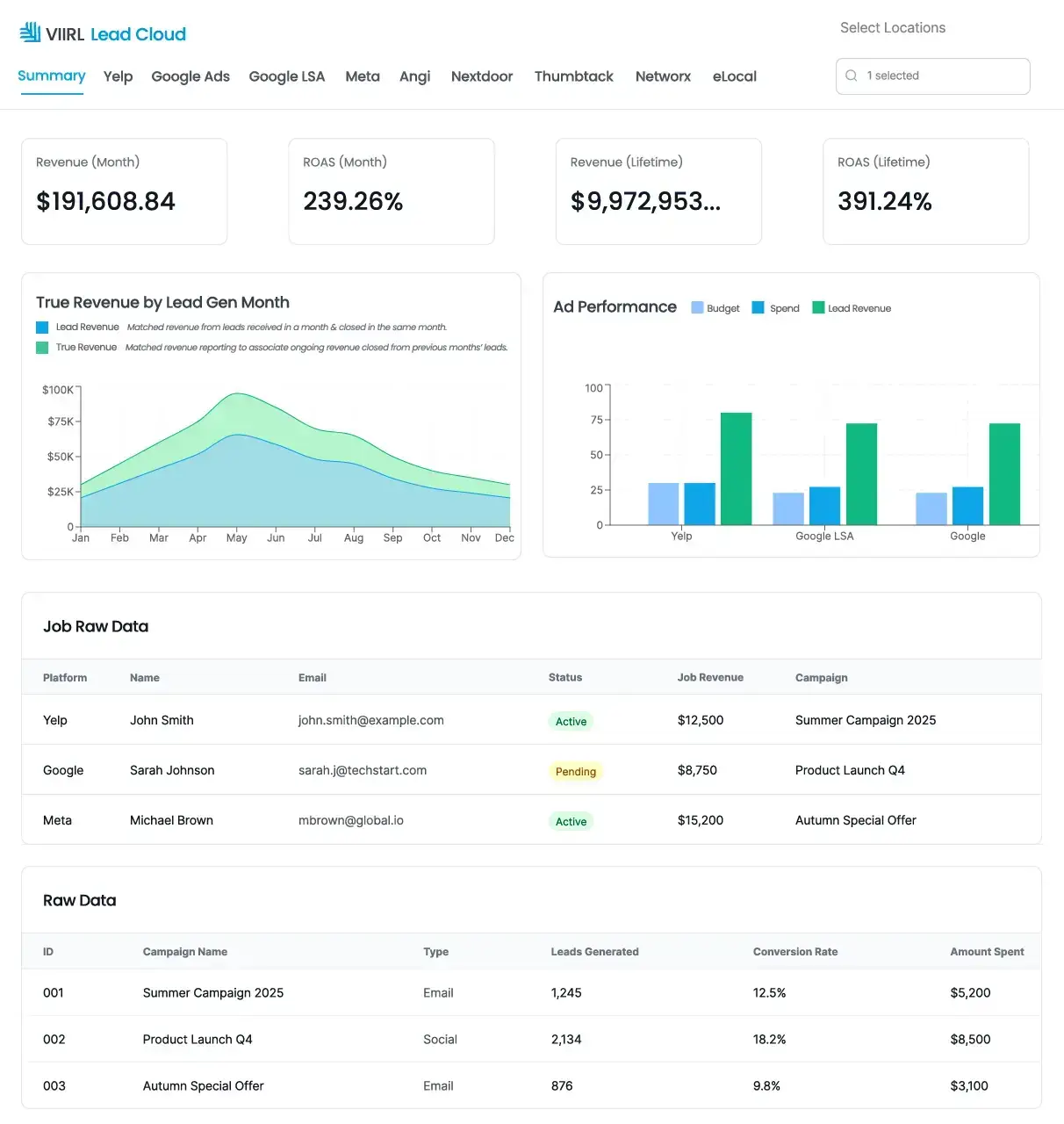The width and height of the screenshot is (1064, 1124).
Task: Click the VIIRL logo icon
Action: click(x=31, y=32)
